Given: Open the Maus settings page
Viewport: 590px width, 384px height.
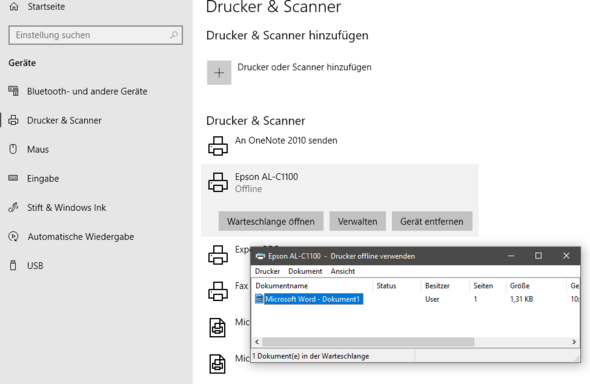Looking at the screenshot, I should pyautogui.click(x=38, y=149).
